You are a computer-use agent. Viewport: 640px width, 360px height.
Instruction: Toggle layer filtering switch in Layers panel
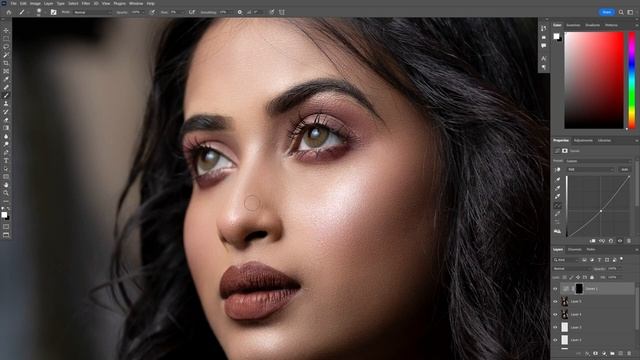pyautogui.click(x=621, y=259)
